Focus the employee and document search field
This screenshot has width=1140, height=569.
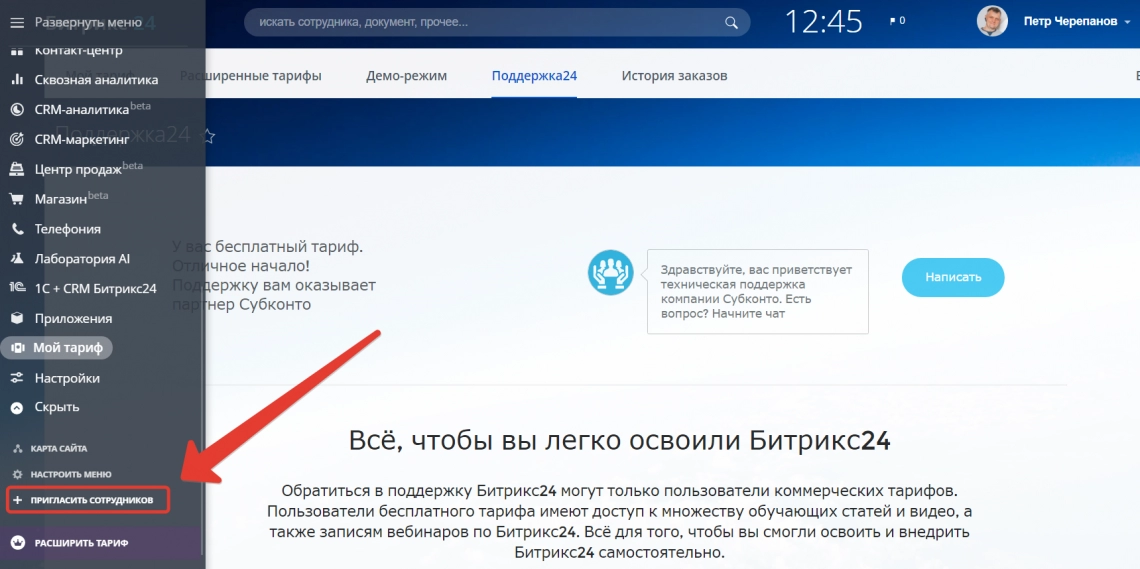(497, 23)
